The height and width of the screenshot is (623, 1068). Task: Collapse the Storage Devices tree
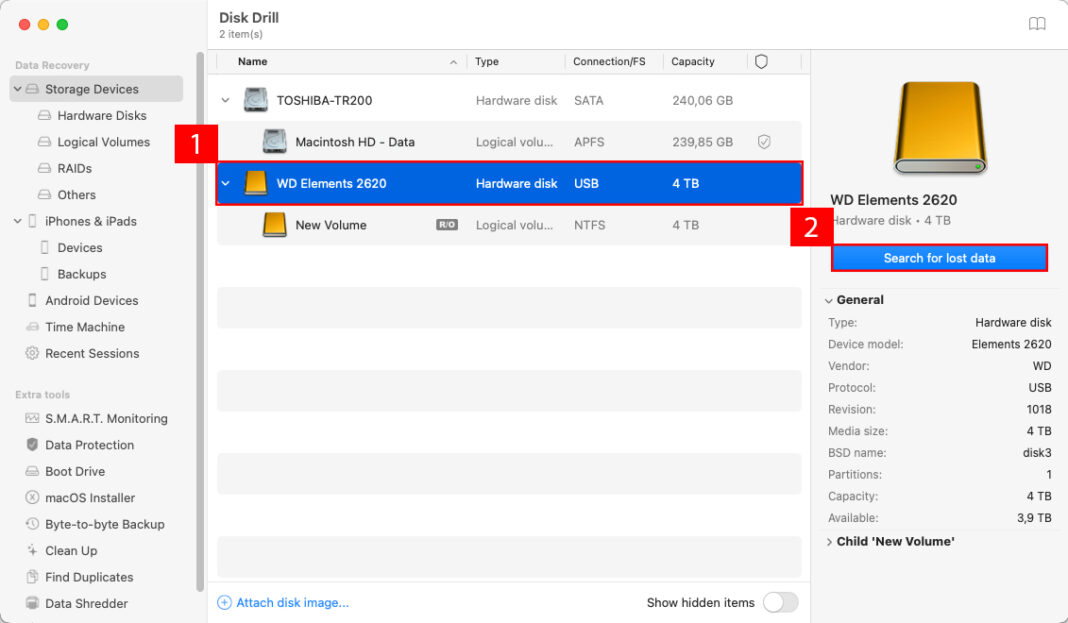18,89
